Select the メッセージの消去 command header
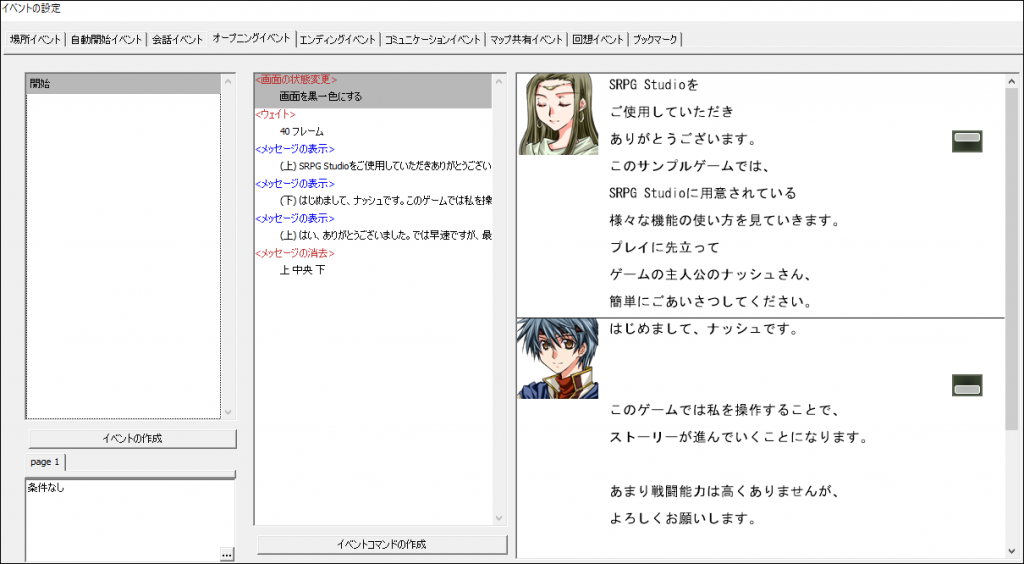Image resolution: width=1024 pixels, height=564 pixels. click(x=295, y=253)
